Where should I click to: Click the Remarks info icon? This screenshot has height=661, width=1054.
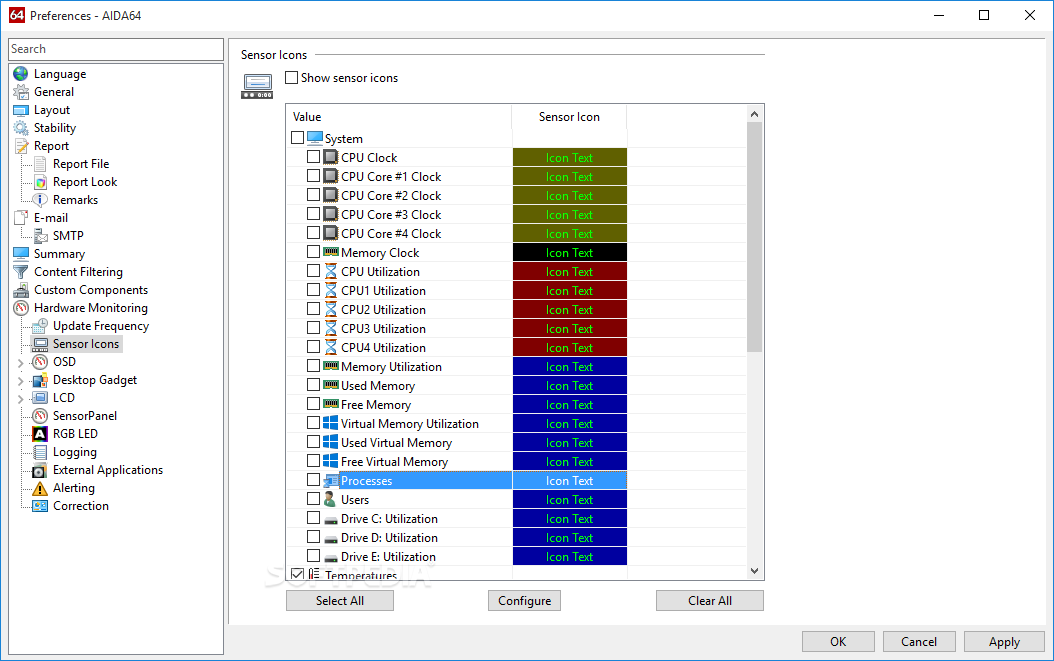[40, 200]
